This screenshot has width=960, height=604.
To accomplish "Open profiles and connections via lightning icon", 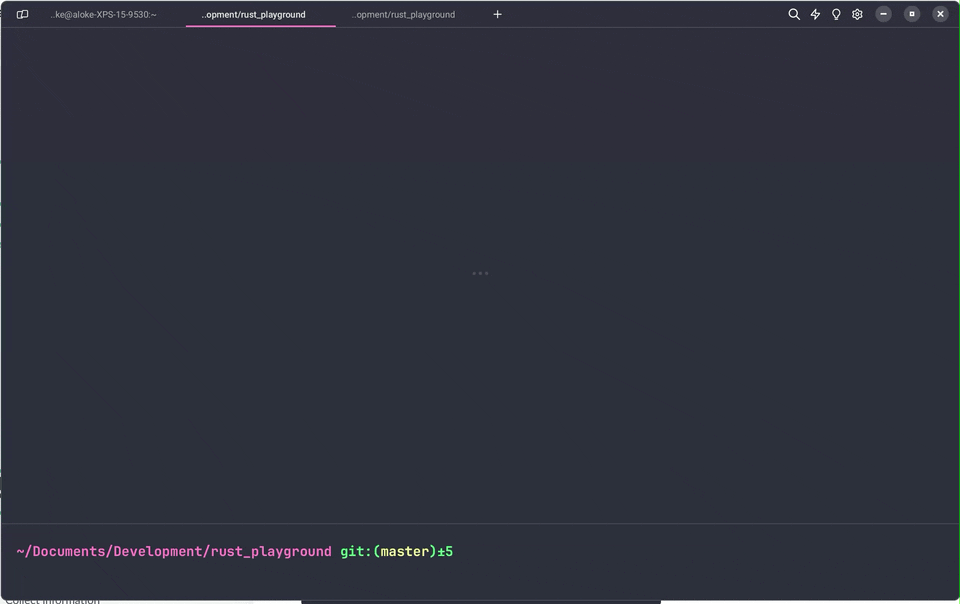I will click(x=815, y=14).
